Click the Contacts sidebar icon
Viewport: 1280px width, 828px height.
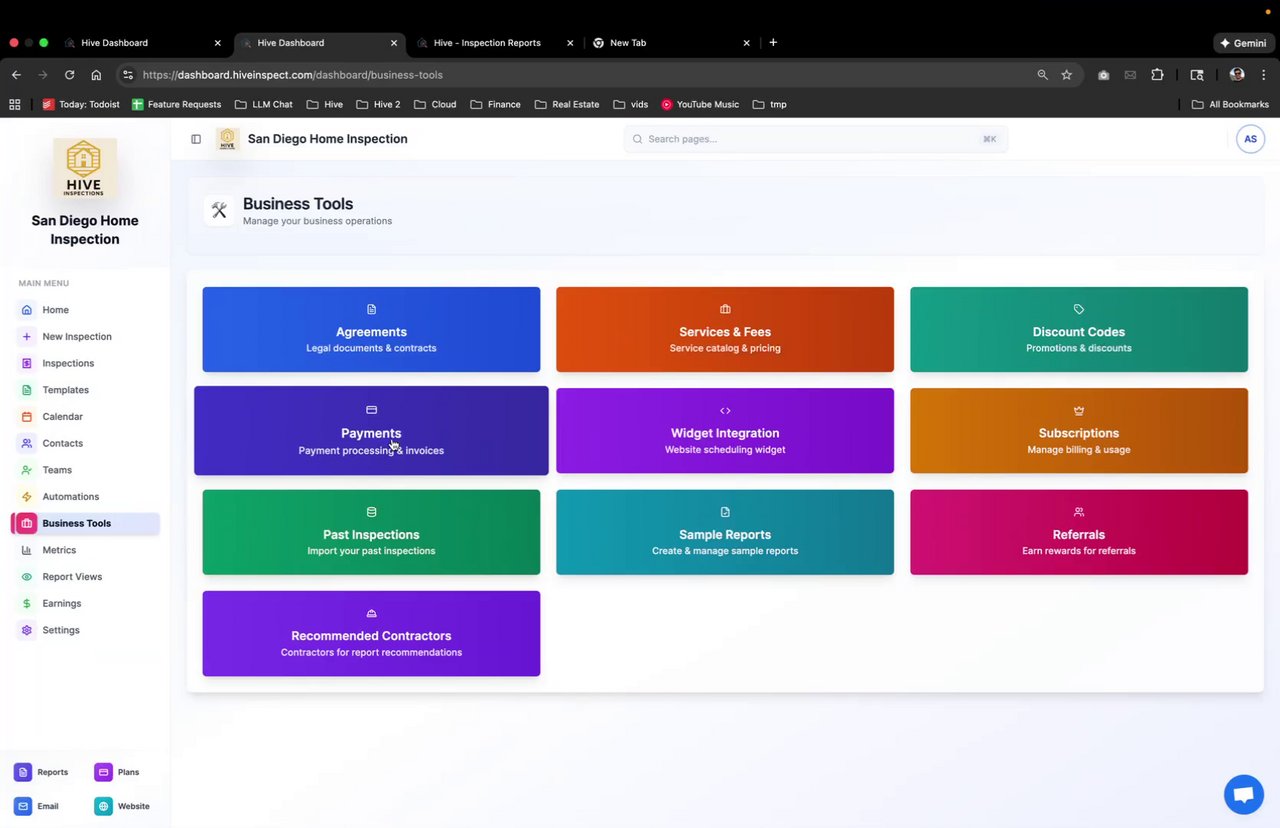(x=27, y=443)
